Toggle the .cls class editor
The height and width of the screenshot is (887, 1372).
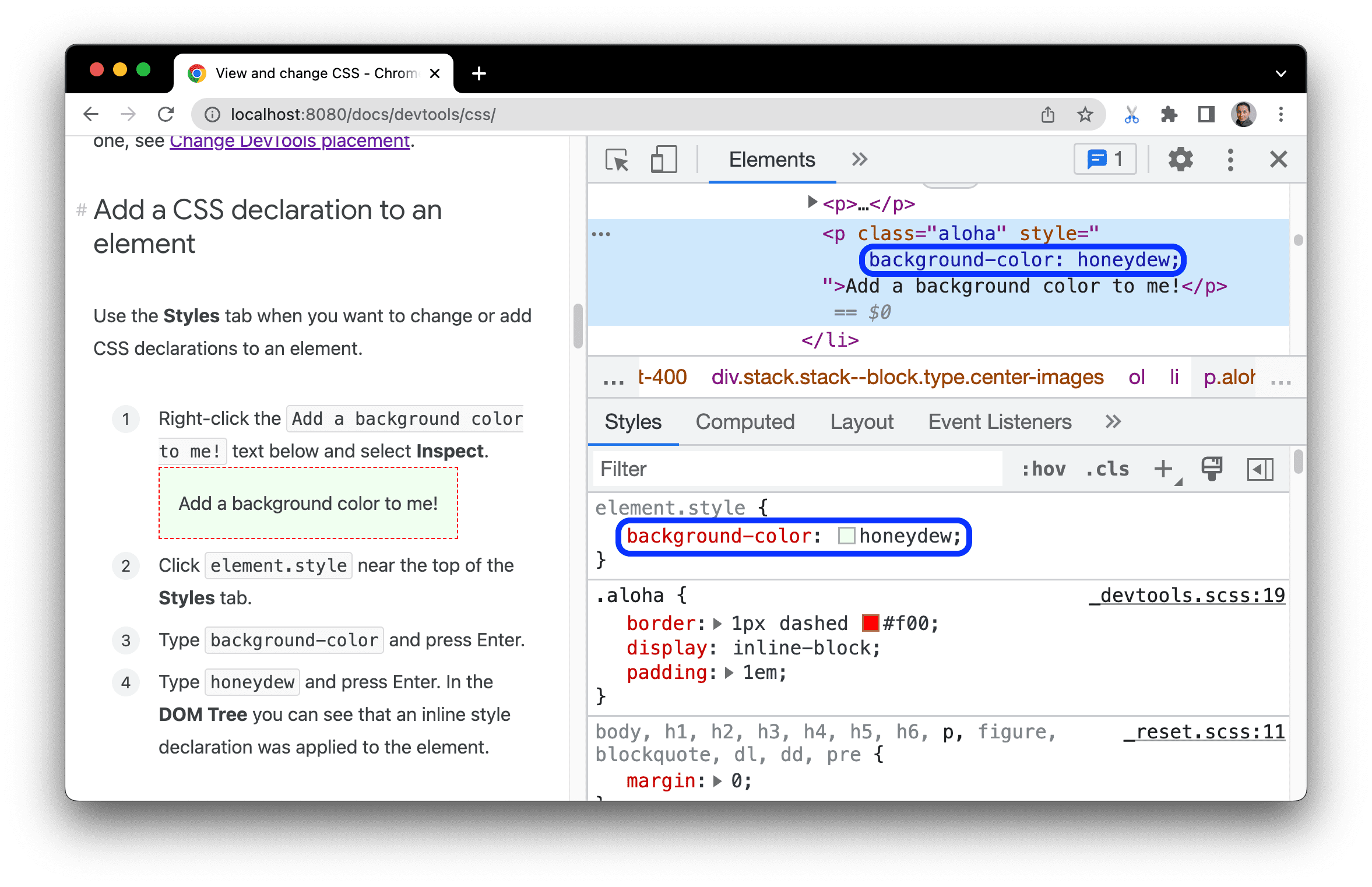pos(1112,470)
